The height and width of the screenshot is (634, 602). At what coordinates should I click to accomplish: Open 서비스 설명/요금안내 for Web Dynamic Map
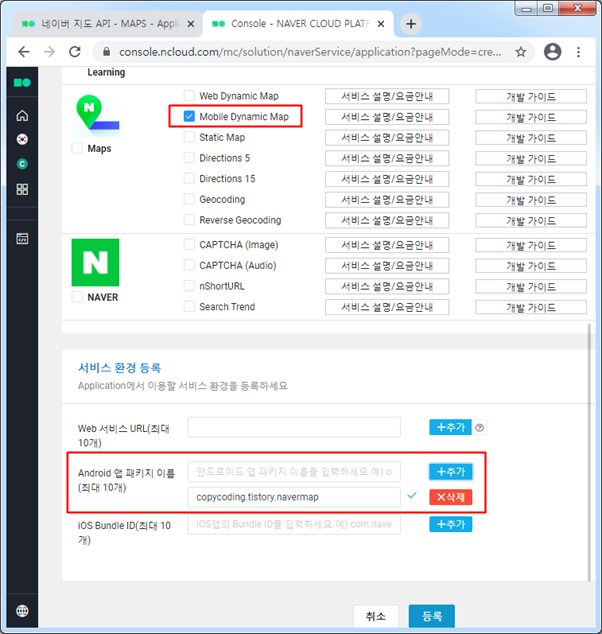pos(387,96)
